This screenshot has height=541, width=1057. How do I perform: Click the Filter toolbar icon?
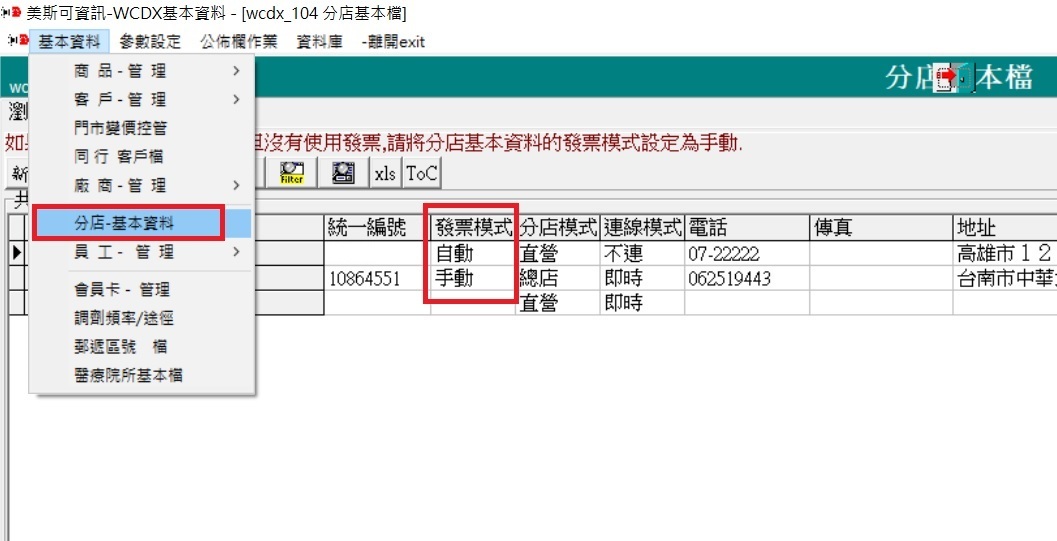point(292,173)
